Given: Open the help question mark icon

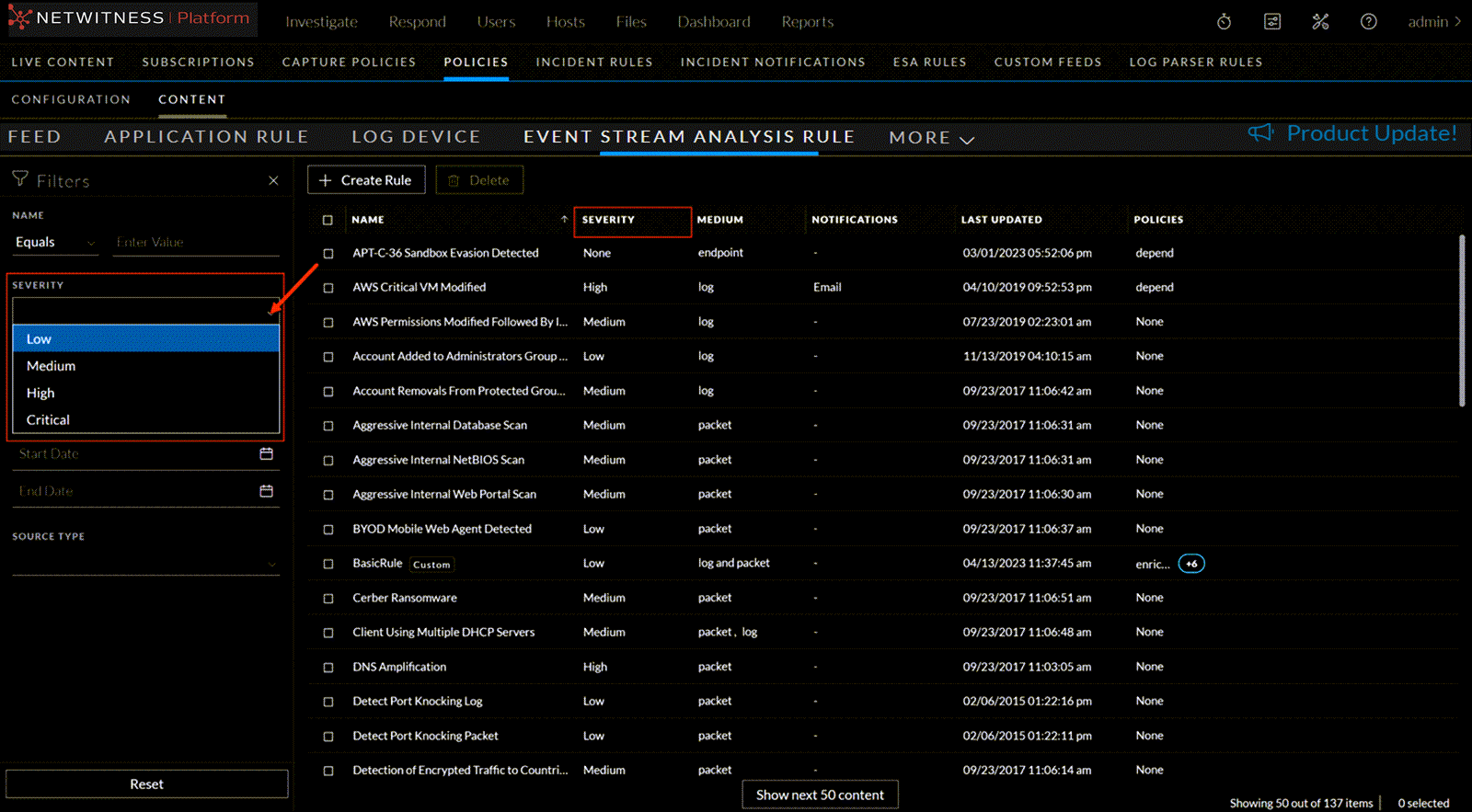Looking at the screenshot, I should (x=1369, y=22).
